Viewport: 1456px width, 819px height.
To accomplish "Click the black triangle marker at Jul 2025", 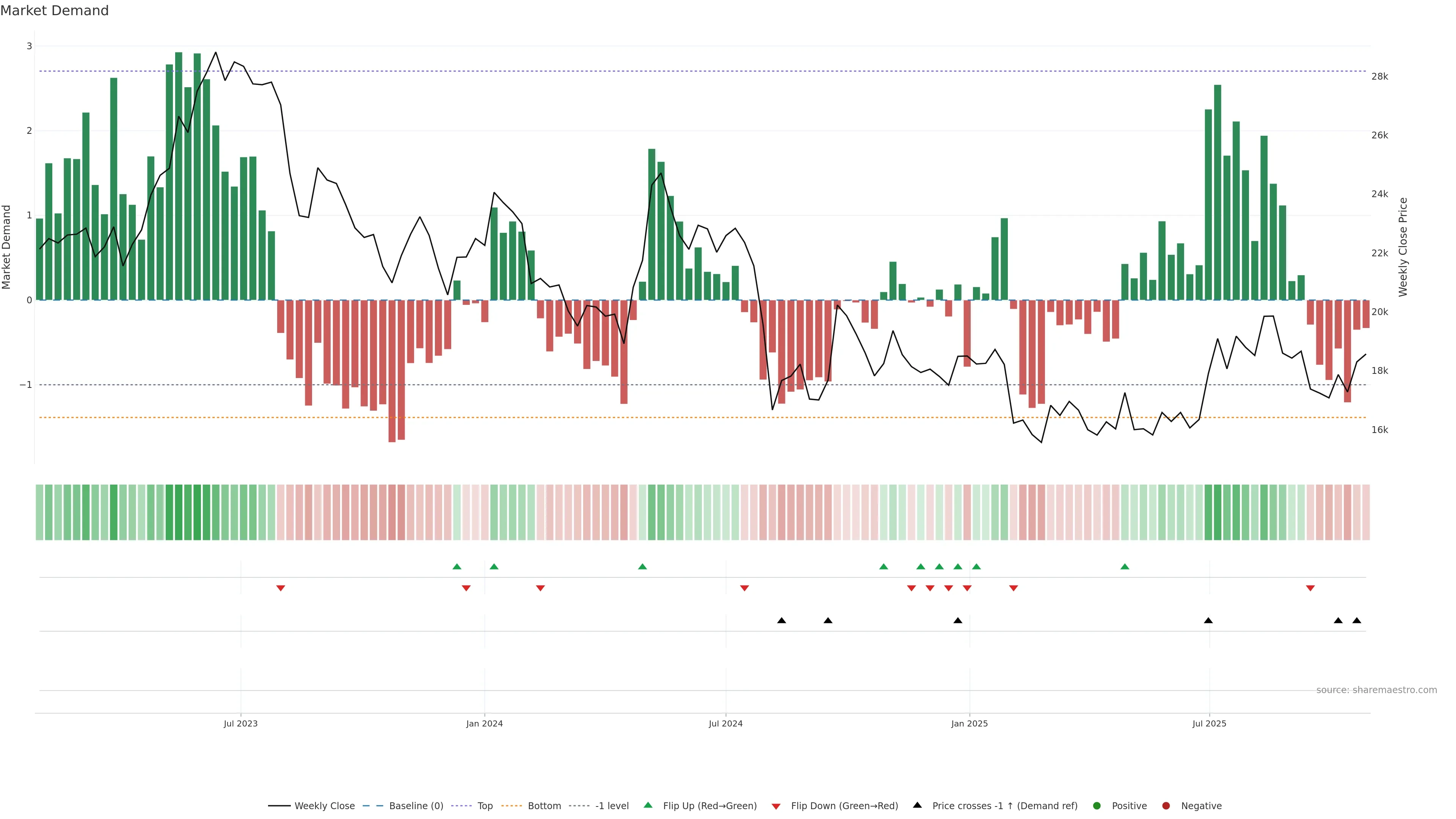I will (x=1208, y=621).
